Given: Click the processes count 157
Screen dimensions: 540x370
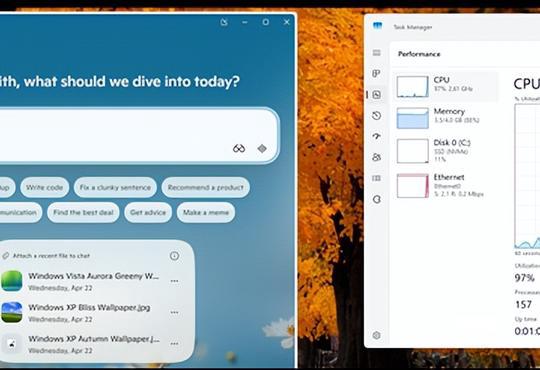Looking at the screenshot, I should click(x=523, y=305).
